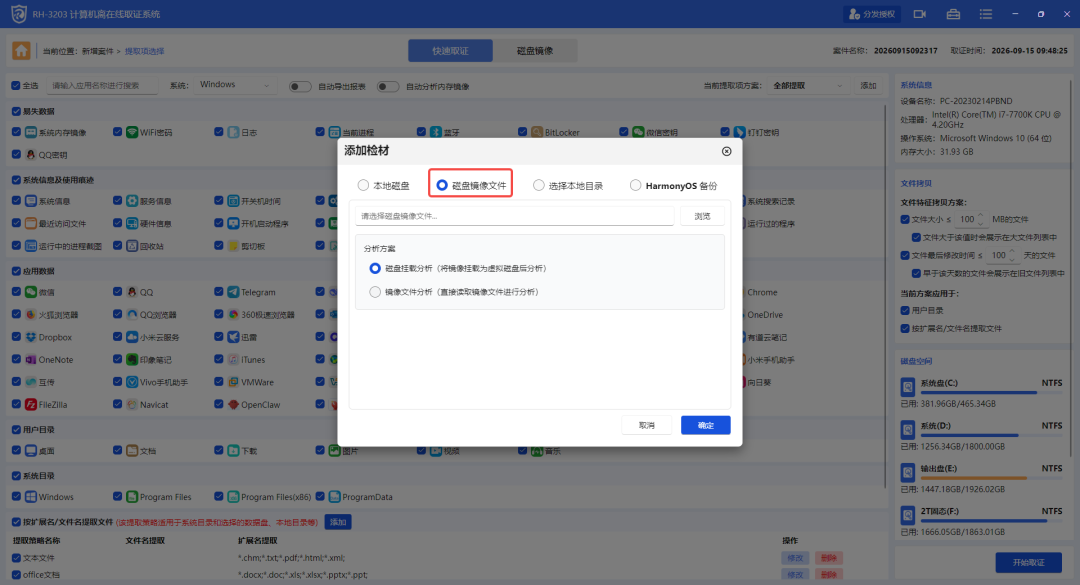The height and width of the screenshot is (585, 1080).
Task: Switch to the 磁盘镜像 tab
Action: click(x=535, y=50)
